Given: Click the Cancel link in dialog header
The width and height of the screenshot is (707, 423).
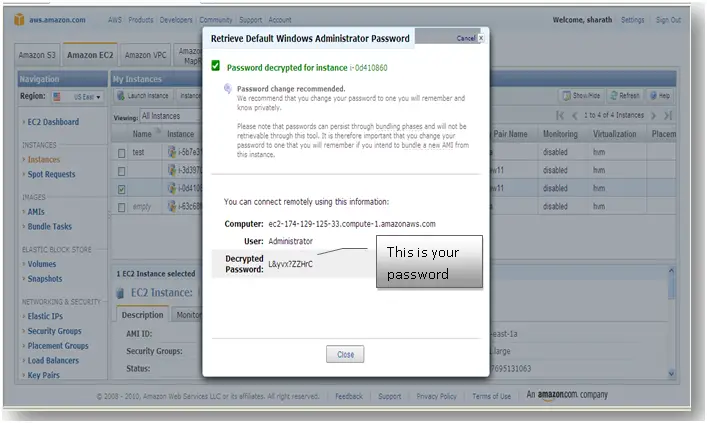Looking at the screenshot, I should click(x=466, y=38).
